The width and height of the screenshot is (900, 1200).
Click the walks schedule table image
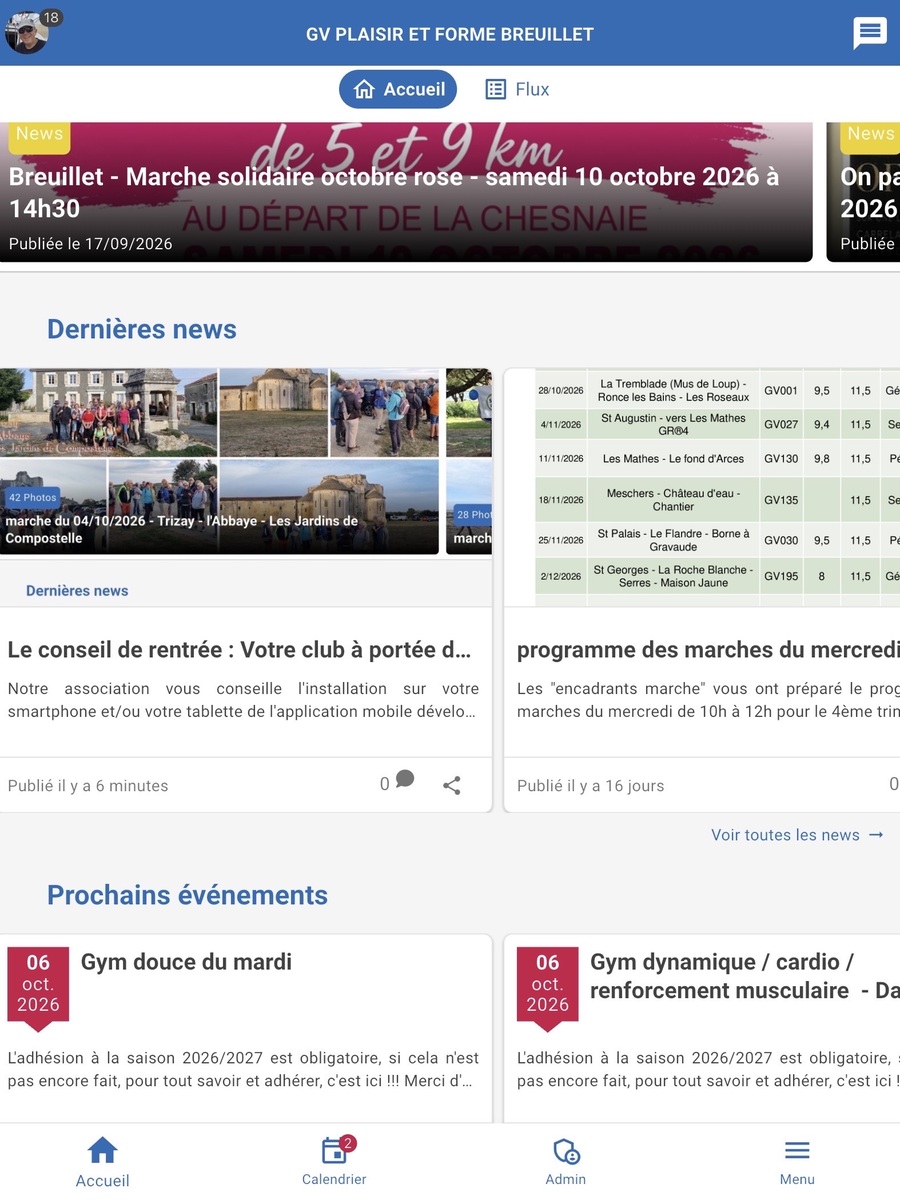coord(702,487)
